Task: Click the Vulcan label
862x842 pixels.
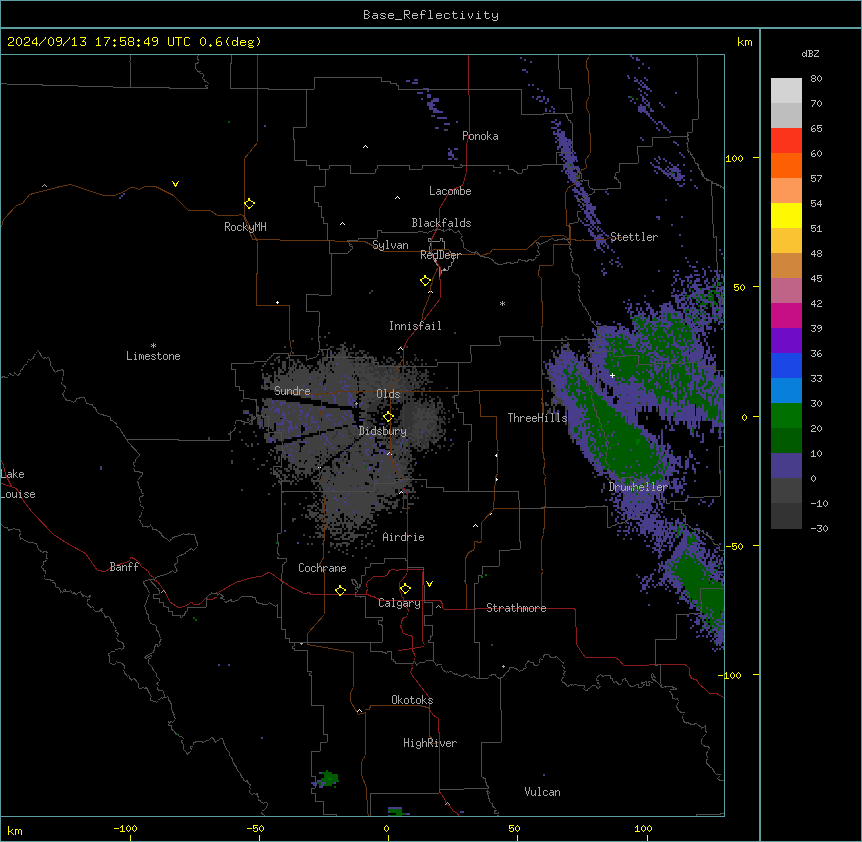Action: [x=542, y=792]
